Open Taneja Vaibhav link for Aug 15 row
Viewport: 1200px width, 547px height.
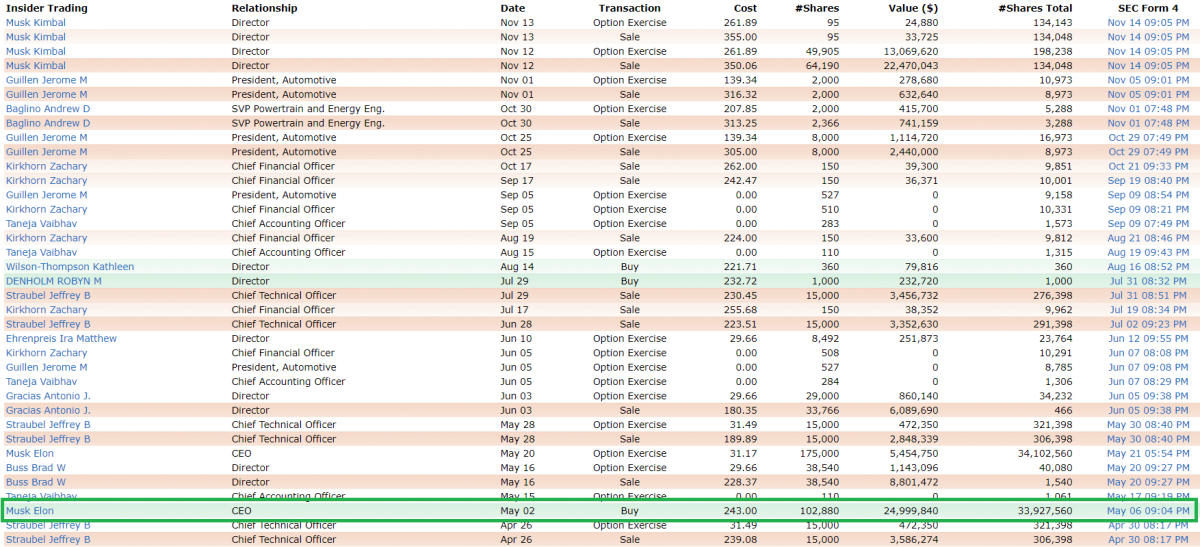pyautogui.click(x=41, y=252)
